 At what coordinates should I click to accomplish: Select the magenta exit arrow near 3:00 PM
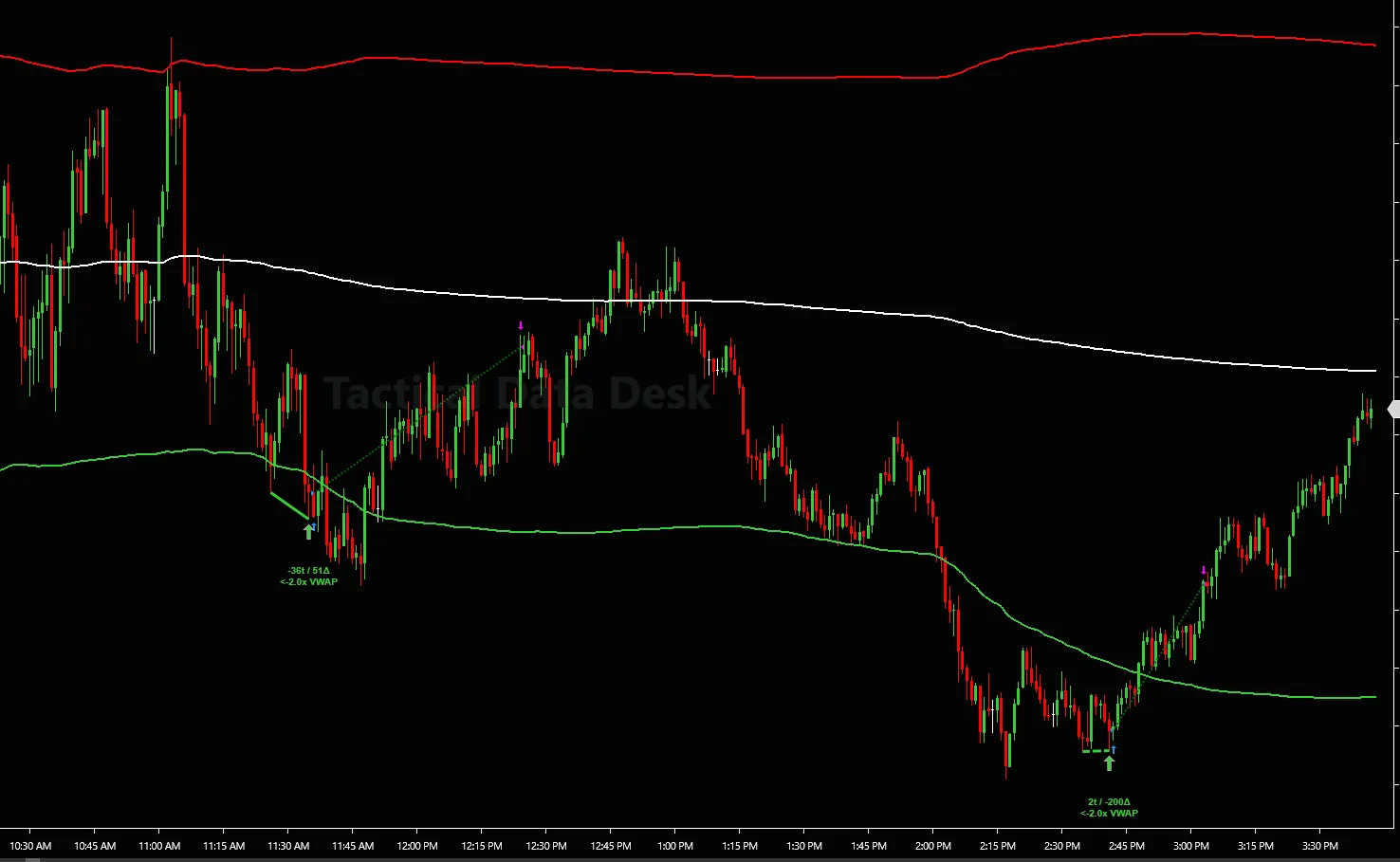1204,571
